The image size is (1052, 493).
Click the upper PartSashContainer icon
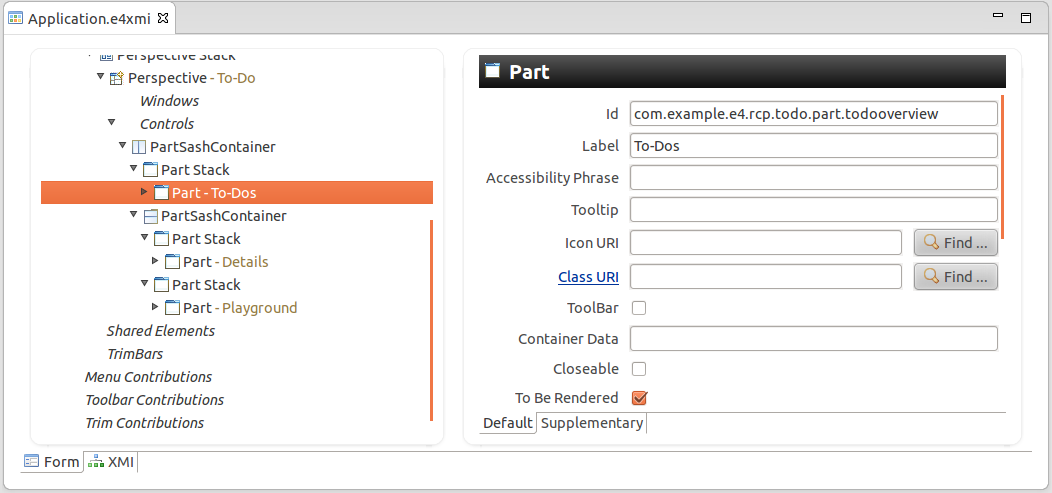139,147
